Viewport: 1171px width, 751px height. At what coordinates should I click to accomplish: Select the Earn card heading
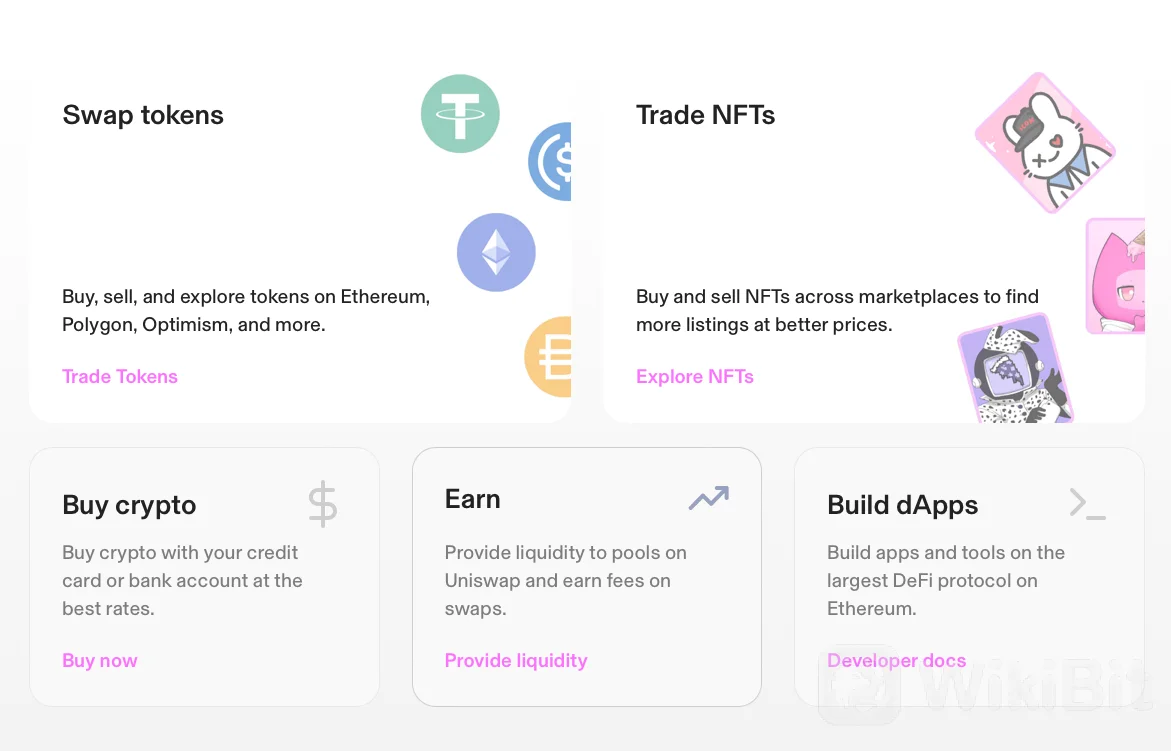(472, 499)
